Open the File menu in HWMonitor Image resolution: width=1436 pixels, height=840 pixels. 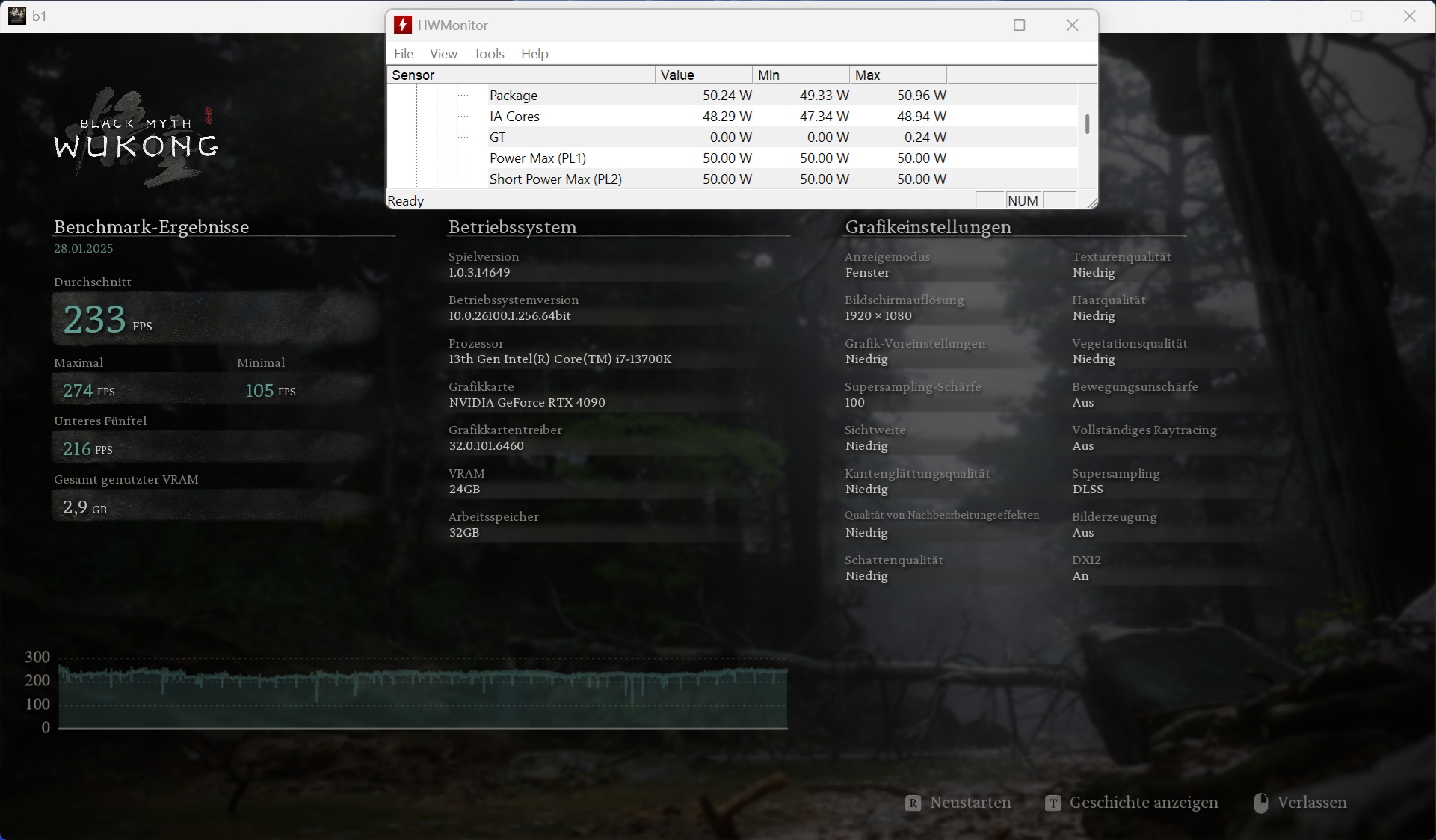pos(404,54)
